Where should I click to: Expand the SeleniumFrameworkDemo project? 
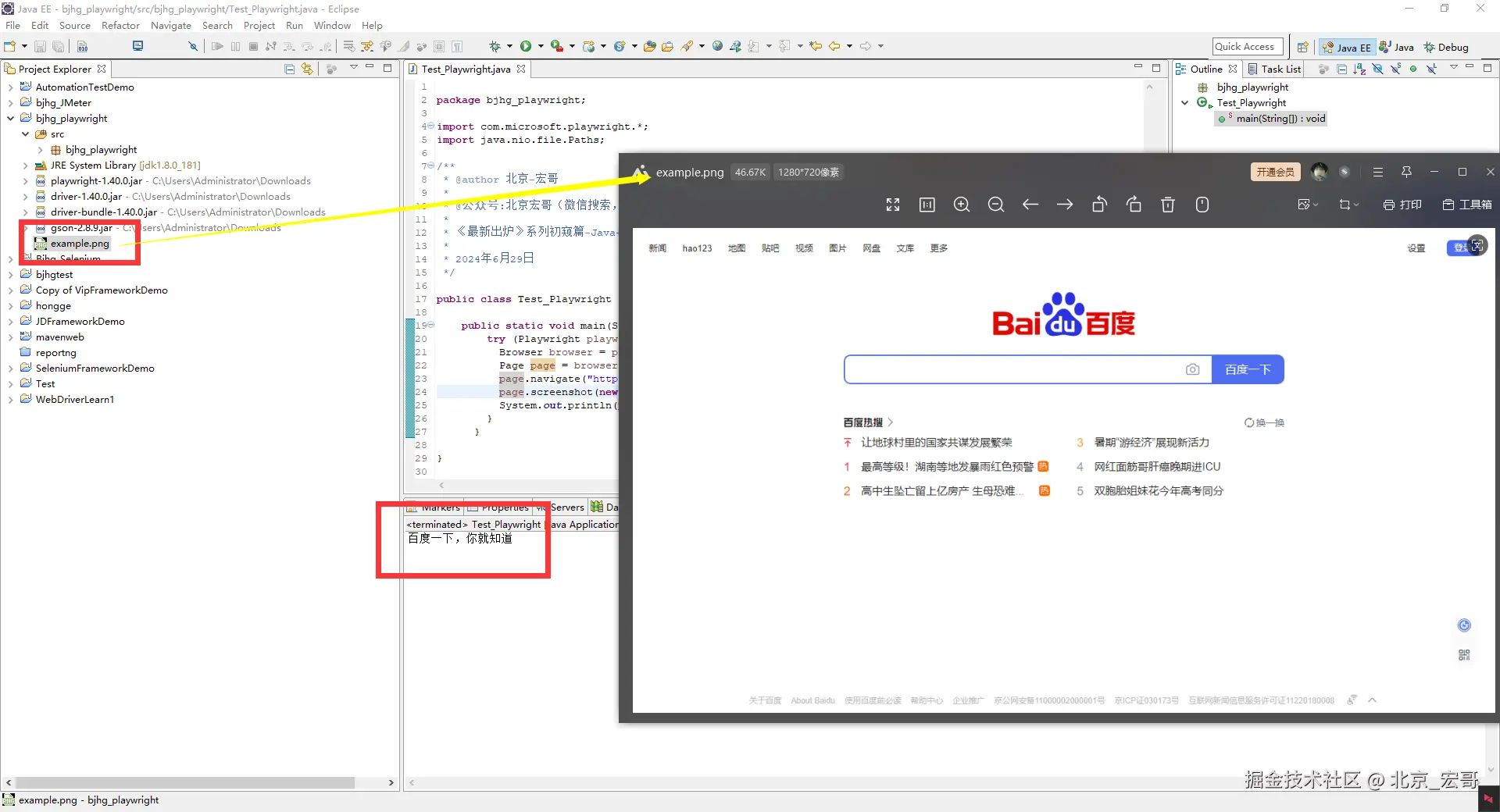click(x=11, y=369)
